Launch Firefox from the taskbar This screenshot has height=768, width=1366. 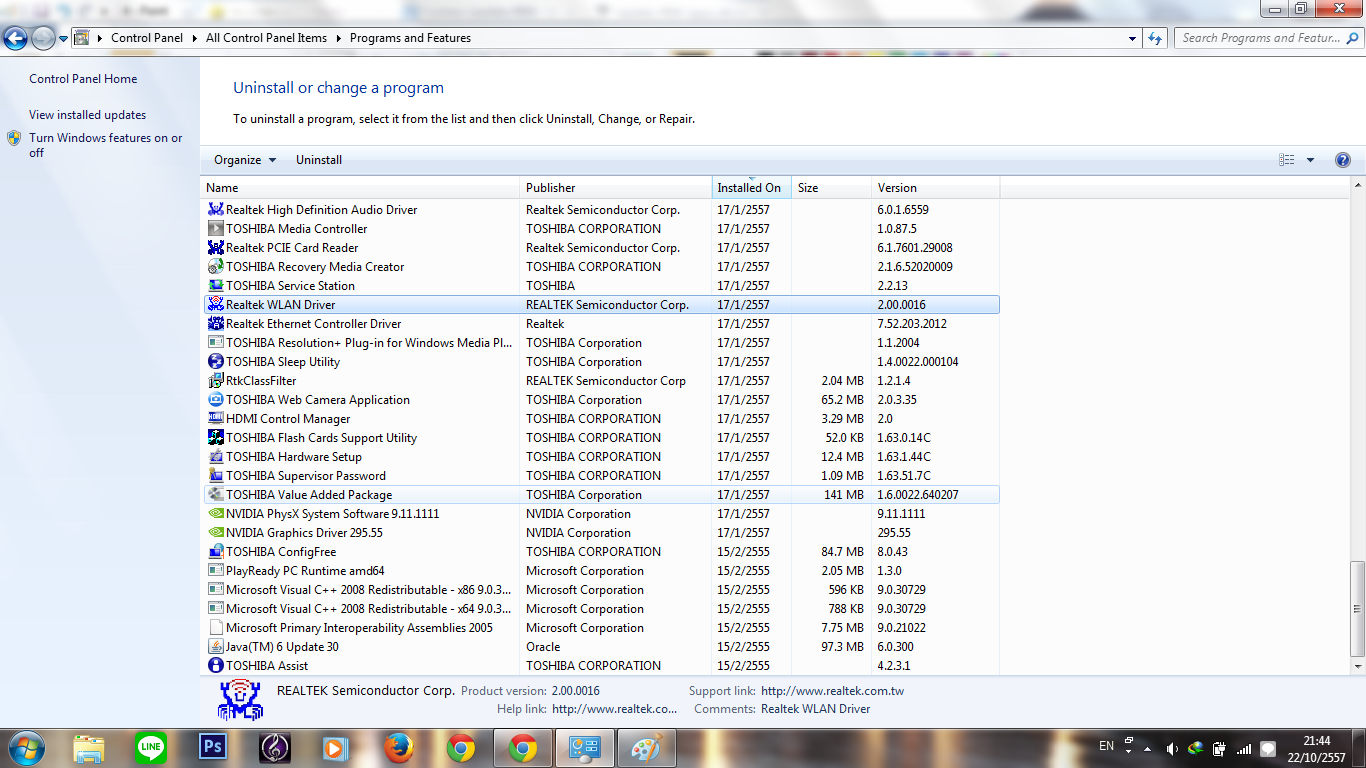(x=399, y=747)
